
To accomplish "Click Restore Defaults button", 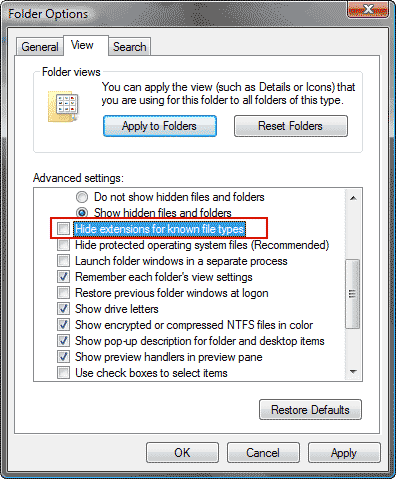I will [x=310, y=410].
